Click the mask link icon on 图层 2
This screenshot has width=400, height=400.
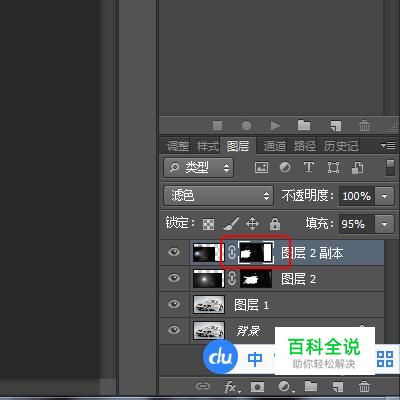(232, 279)
